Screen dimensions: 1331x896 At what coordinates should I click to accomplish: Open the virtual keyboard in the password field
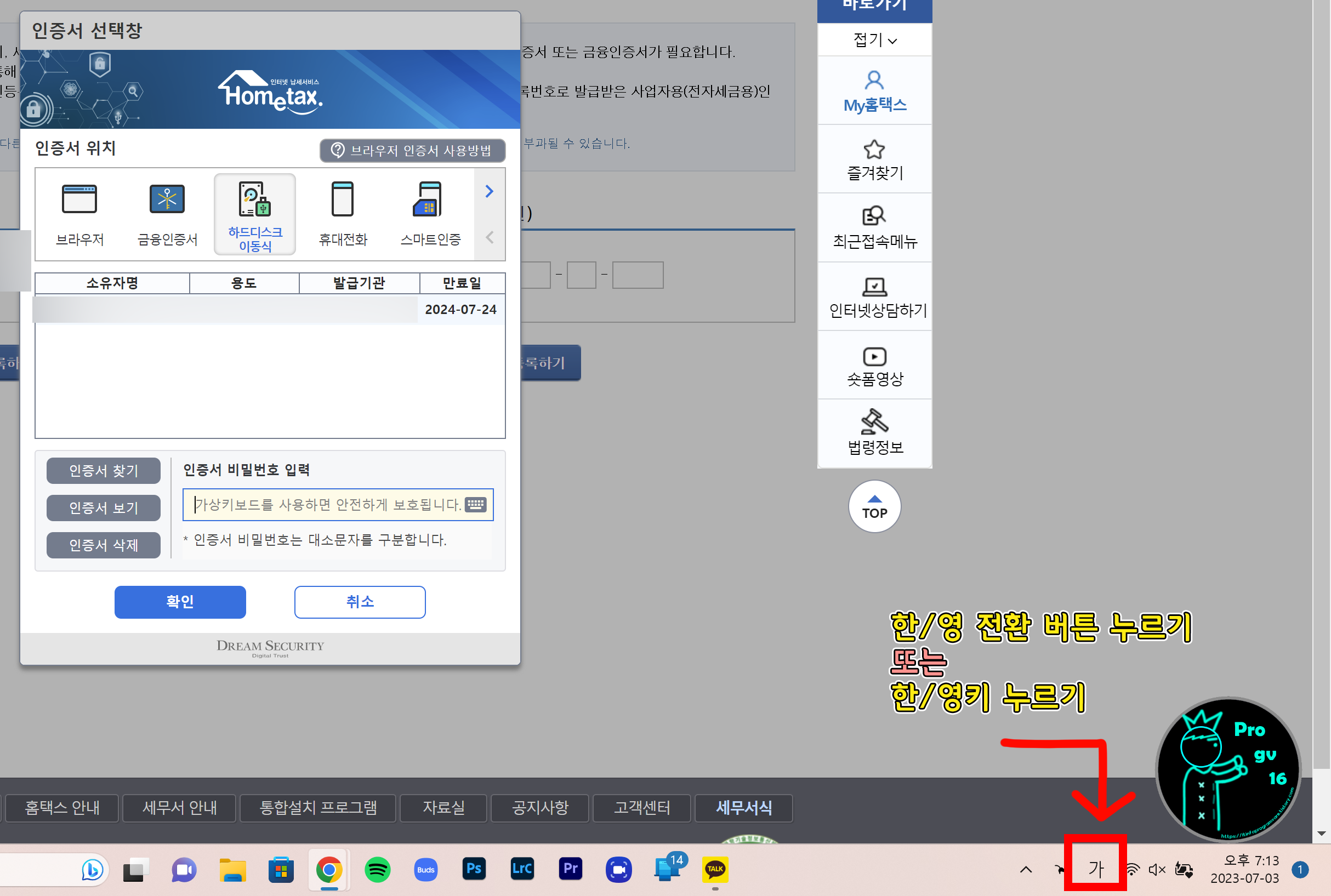(476, 505)
